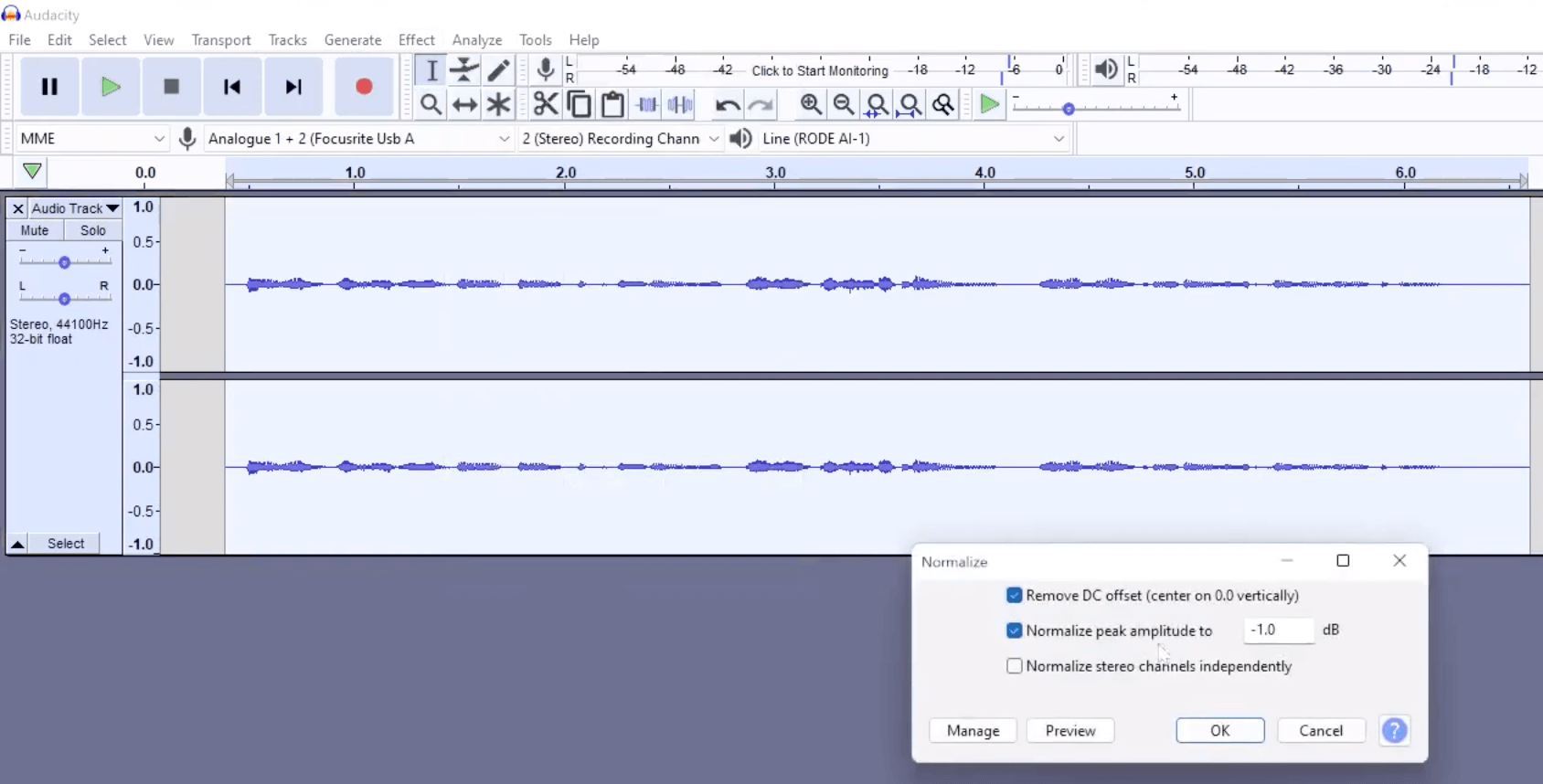Confirm Normalize with the OK button

[1220, 731]
